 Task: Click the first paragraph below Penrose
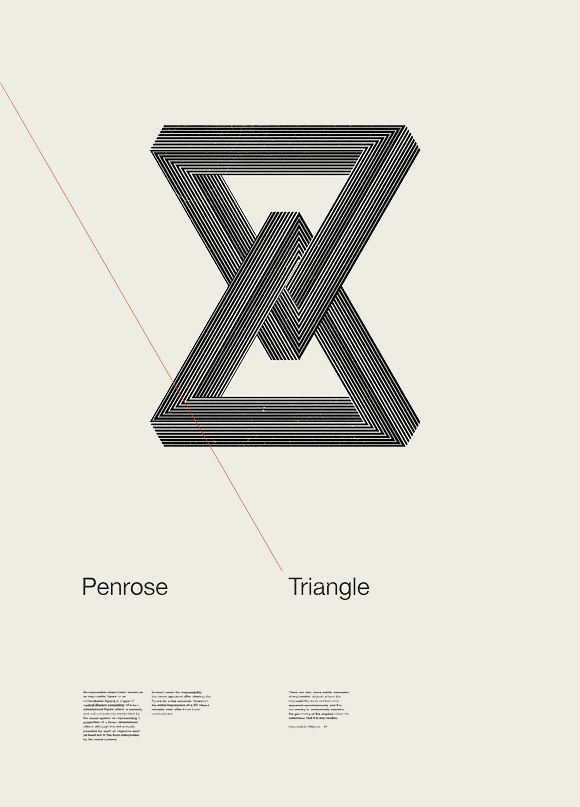pos(113,715)
